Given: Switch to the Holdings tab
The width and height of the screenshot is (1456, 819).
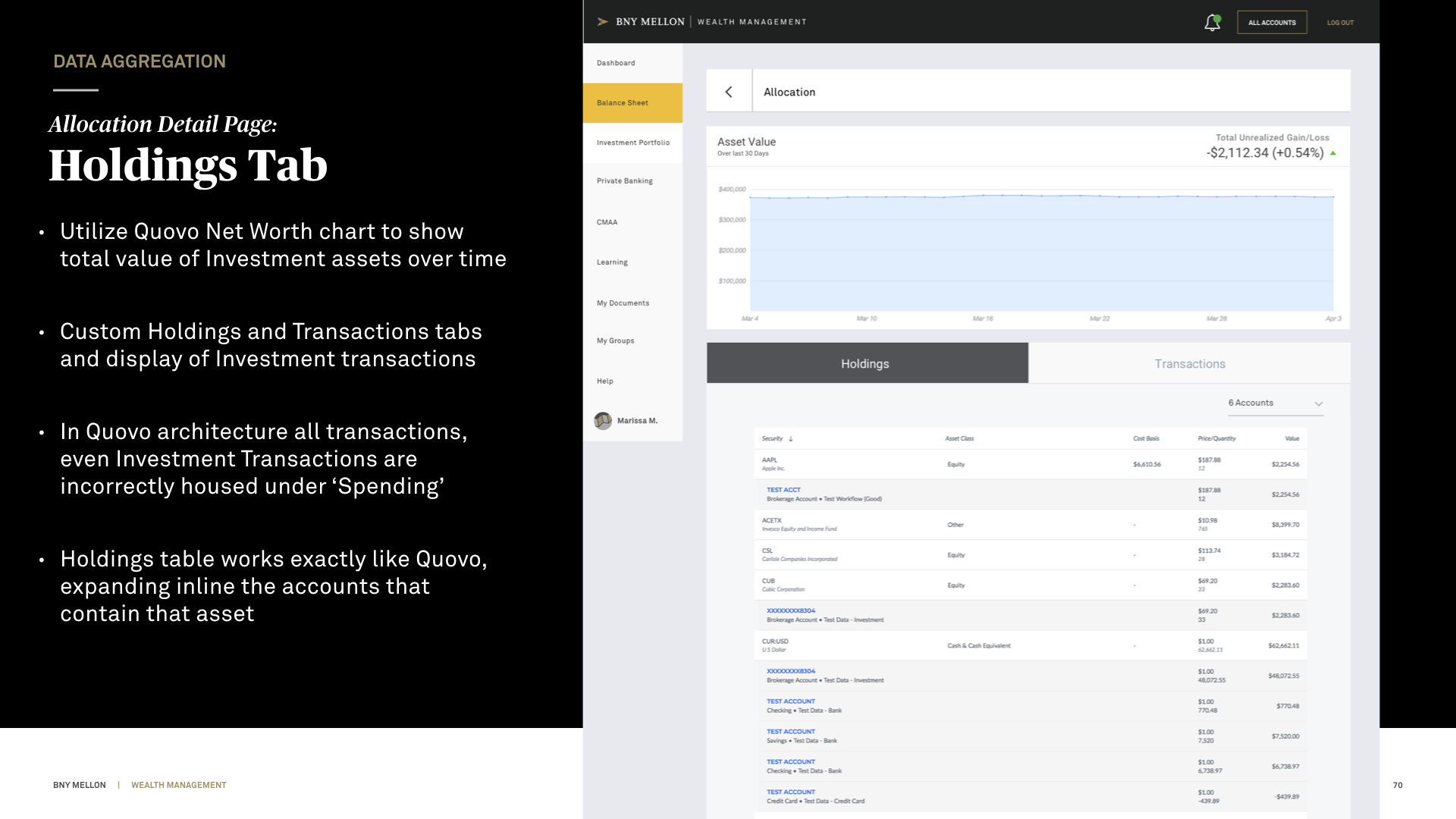Looking at the screenshot, I should tap(868, 363).
